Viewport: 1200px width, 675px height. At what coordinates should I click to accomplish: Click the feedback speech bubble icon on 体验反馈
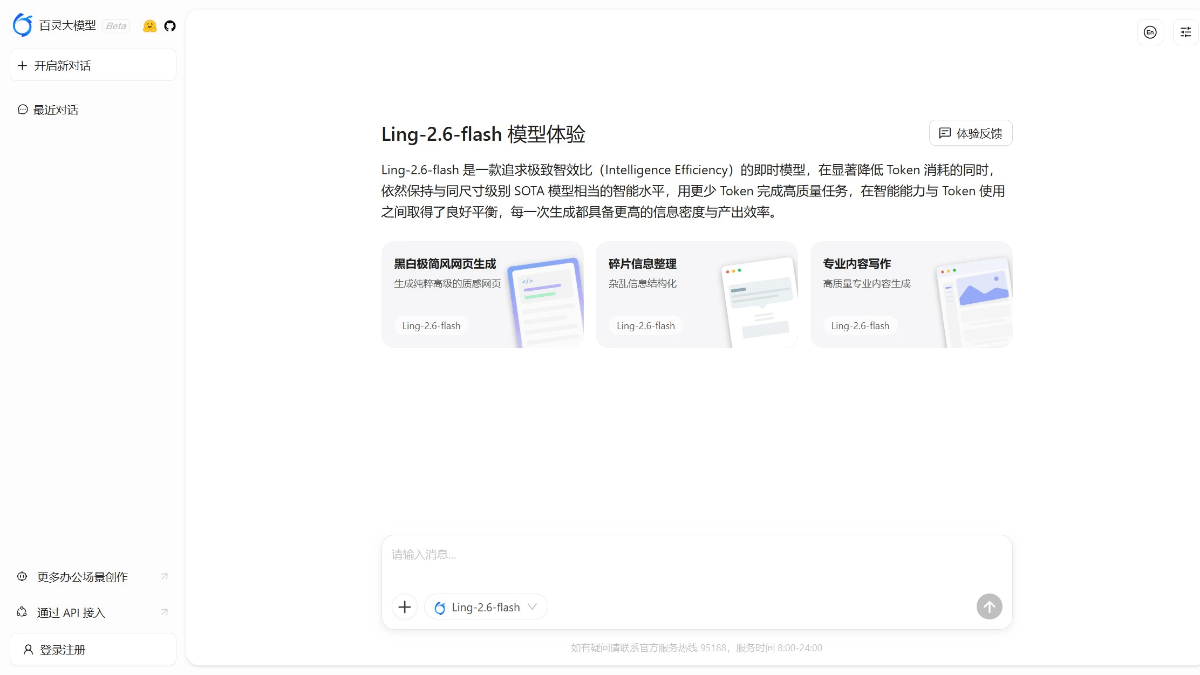point(943,133)
